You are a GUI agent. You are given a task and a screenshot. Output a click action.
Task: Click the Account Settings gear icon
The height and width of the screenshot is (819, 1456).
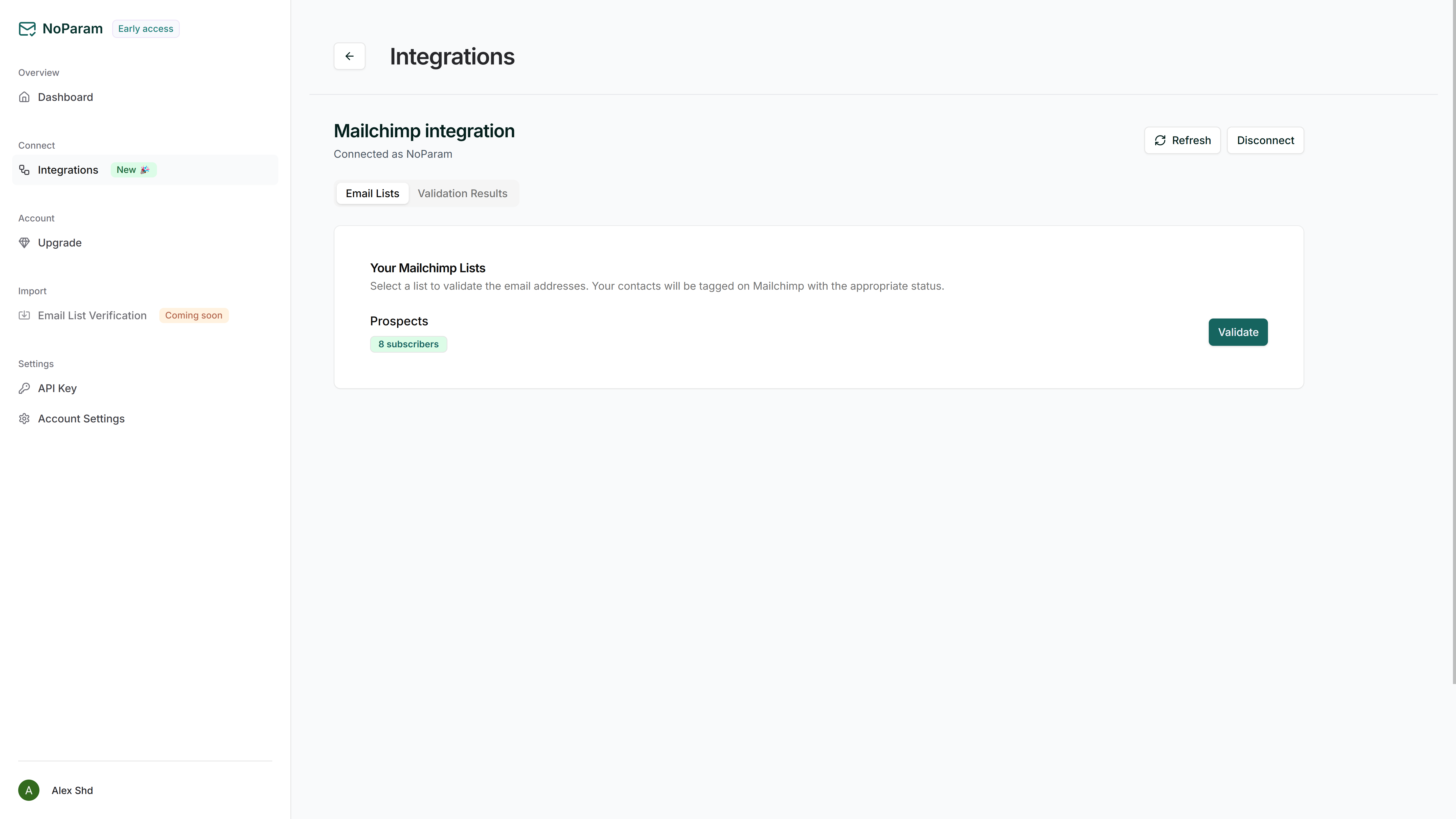[x=24, y=419]
